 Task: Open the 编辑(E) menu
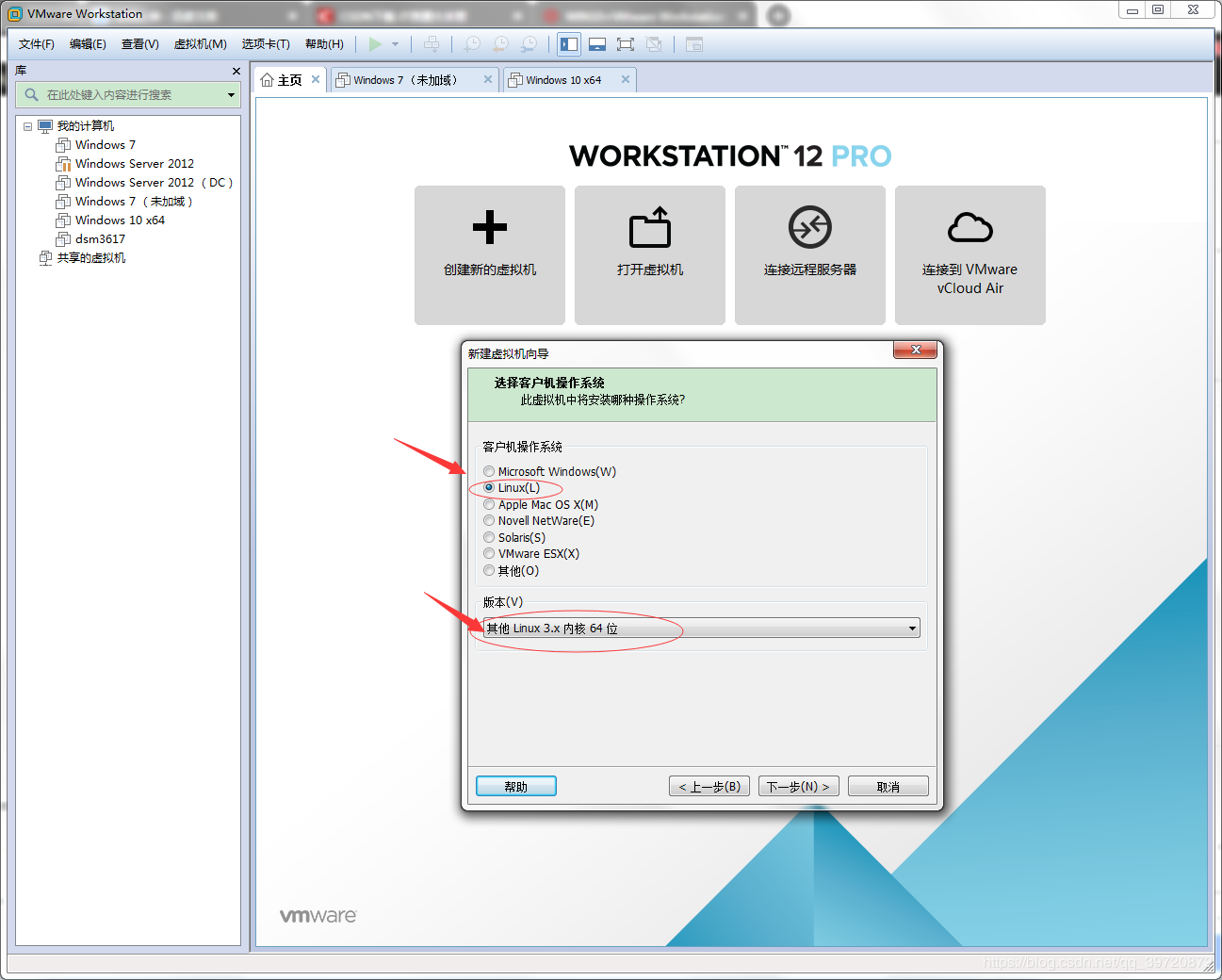pyautogui.click(x=88, y=44)
